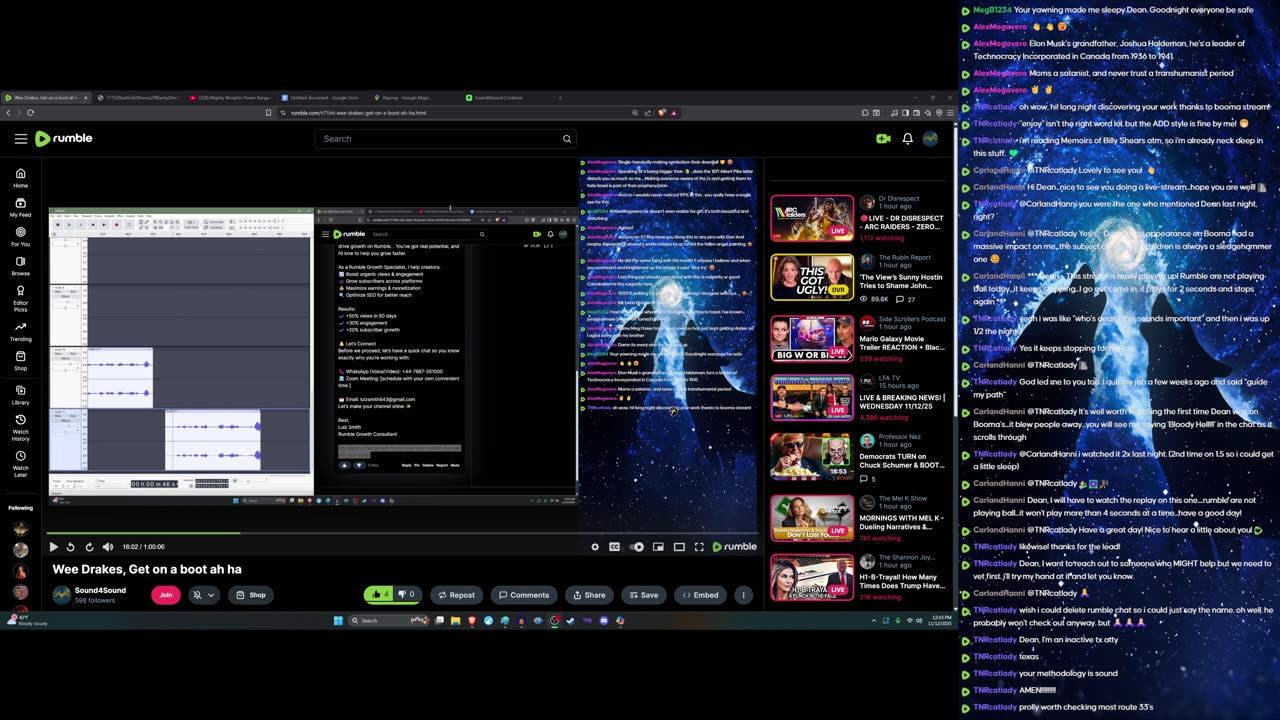
Task: Reload the page in the browser
Action: point(30,113)
